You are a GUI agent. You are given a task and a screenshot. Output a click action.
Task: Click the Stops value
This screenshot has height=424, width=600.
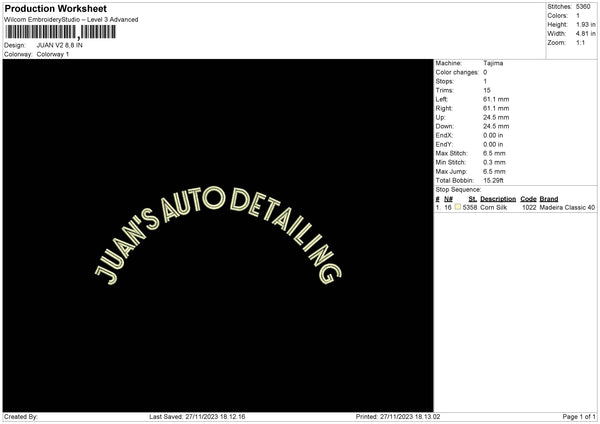[485, 81]
